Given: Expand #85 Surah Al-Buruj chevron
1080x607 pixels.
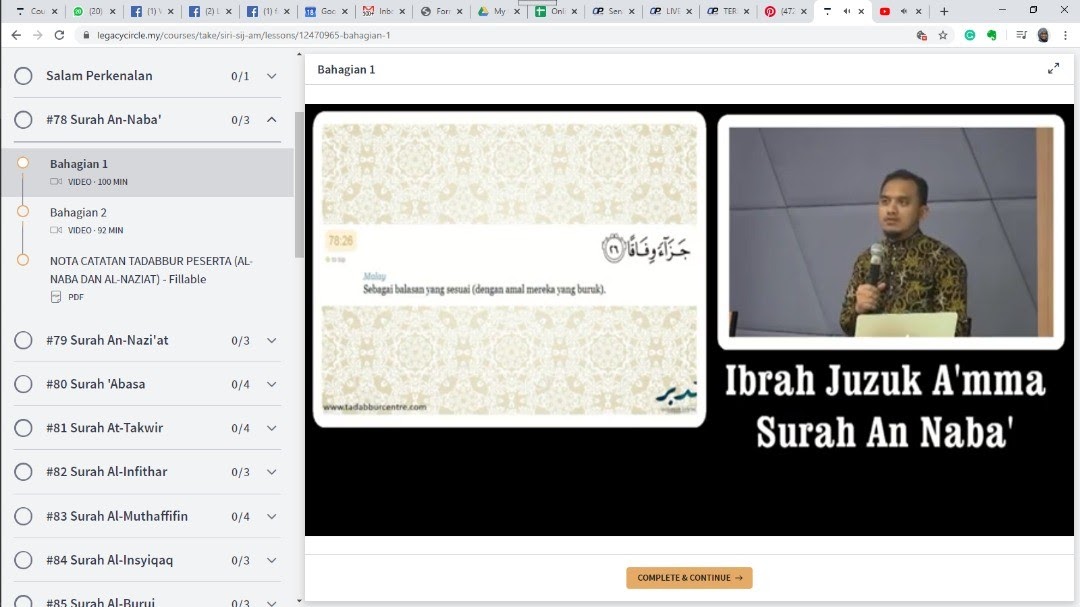Looking at the screenshot, I should 272,602.
